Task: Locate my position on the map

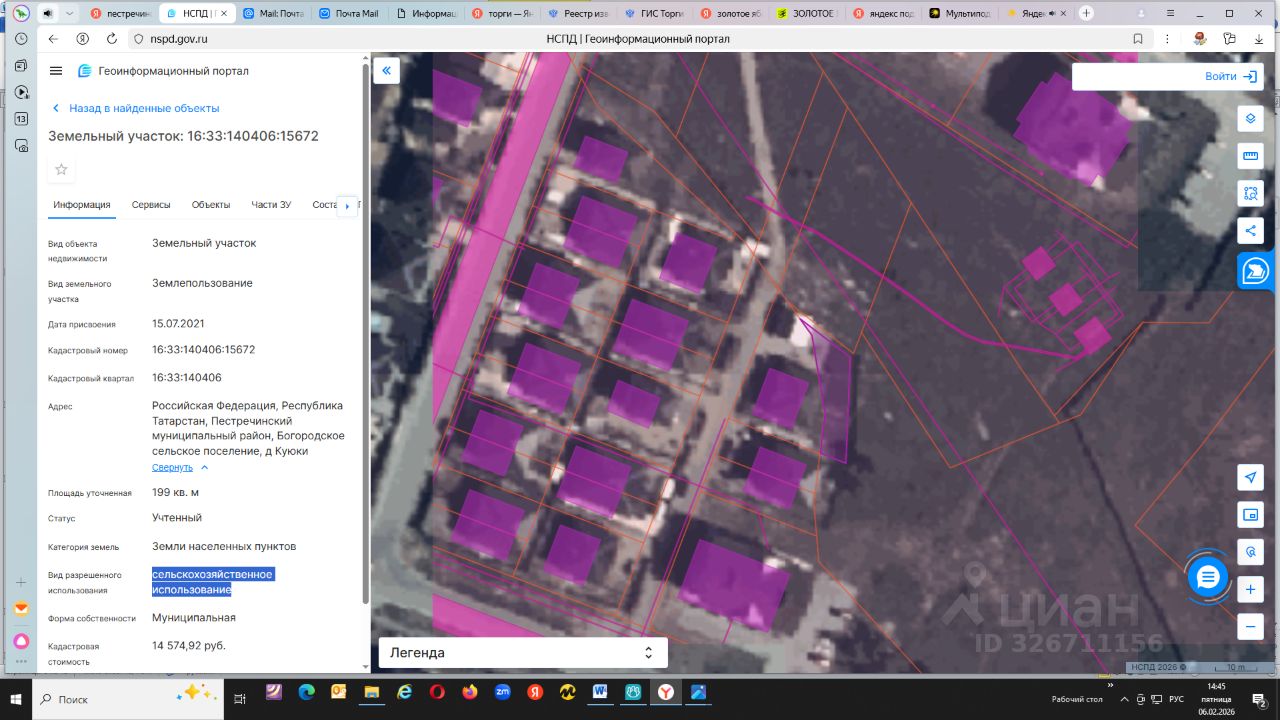Action: (x=1250, y=477)
